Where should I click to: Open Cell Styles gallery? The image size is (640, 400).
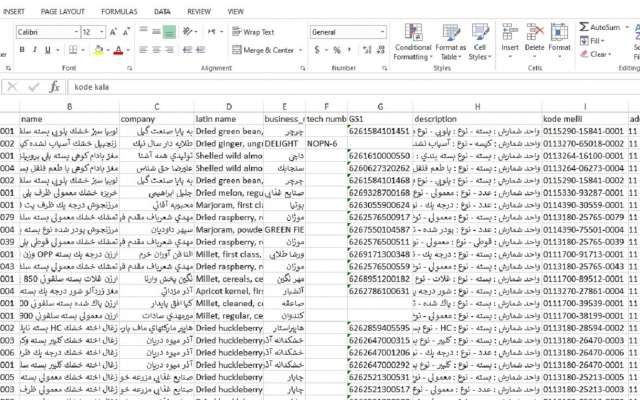(x=480, y=42)
